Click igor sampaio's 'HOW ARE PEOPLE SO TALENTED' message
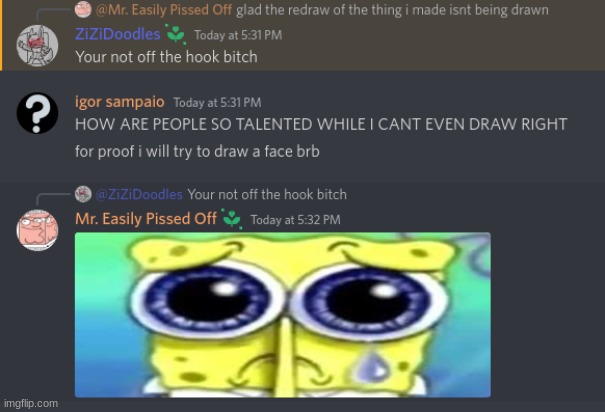The image size is (605, 412). point(321,124)
